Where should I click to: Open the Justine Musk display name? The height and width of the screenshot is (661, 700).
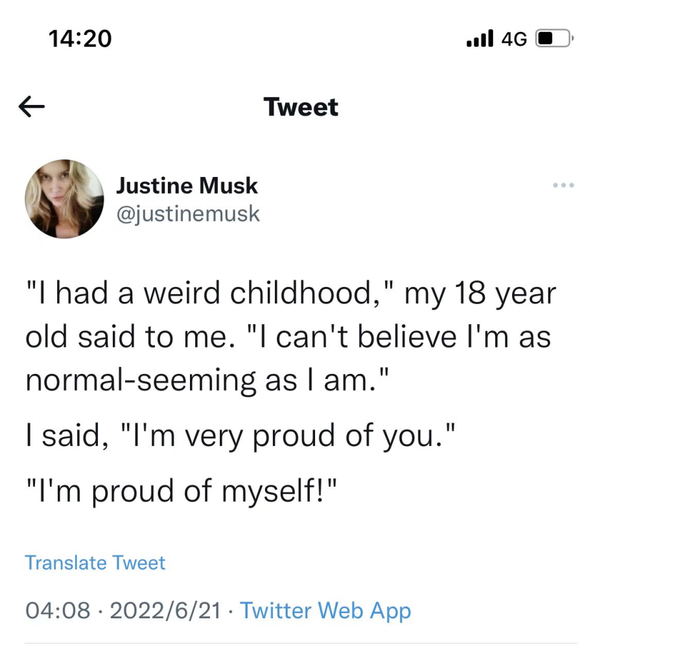(x=187, y=185)
